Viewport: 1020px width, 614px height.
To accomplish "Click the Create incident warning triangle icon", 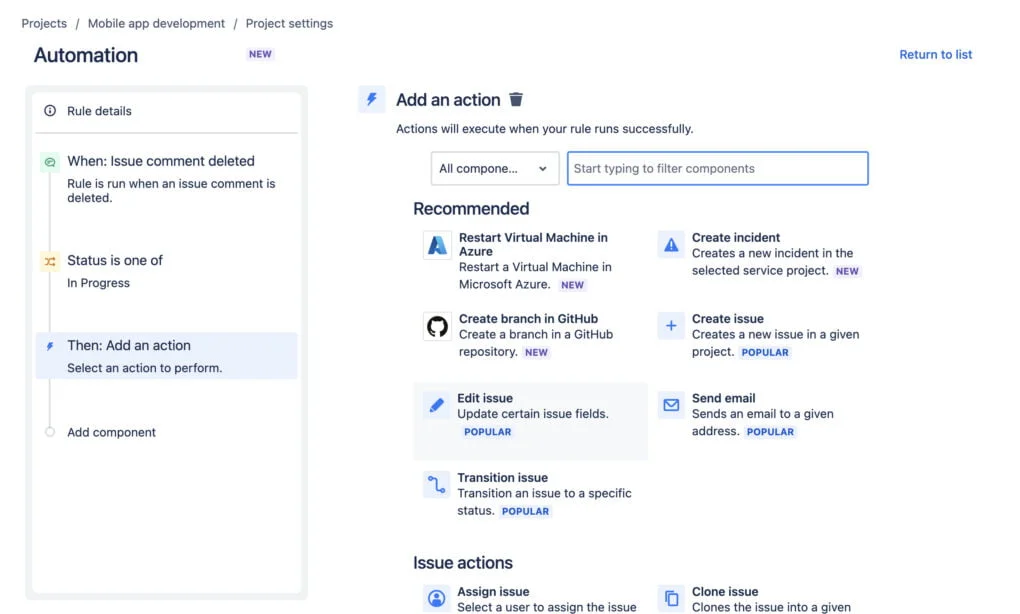I will pyautogui.click(x=671, y=245).
